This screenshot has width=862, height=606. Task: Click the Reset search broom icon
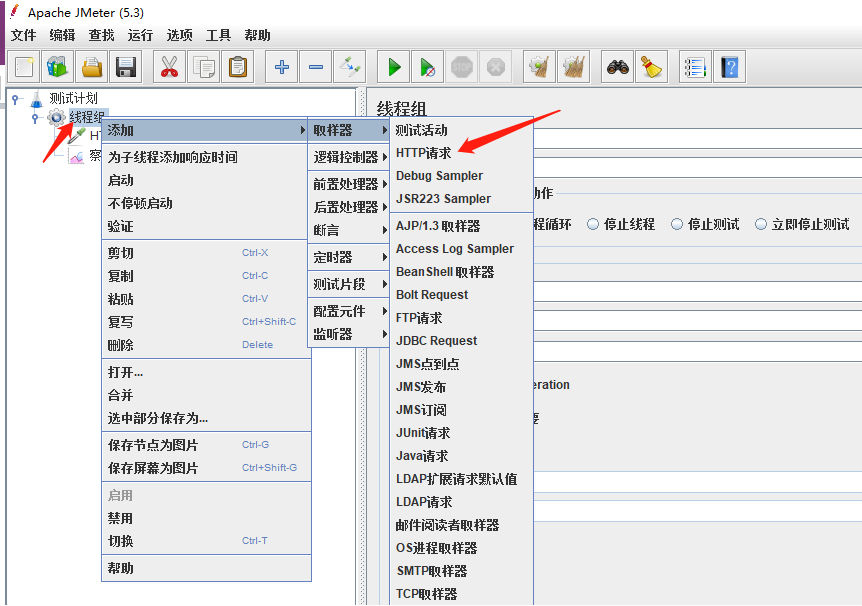(x=651, y=67)
